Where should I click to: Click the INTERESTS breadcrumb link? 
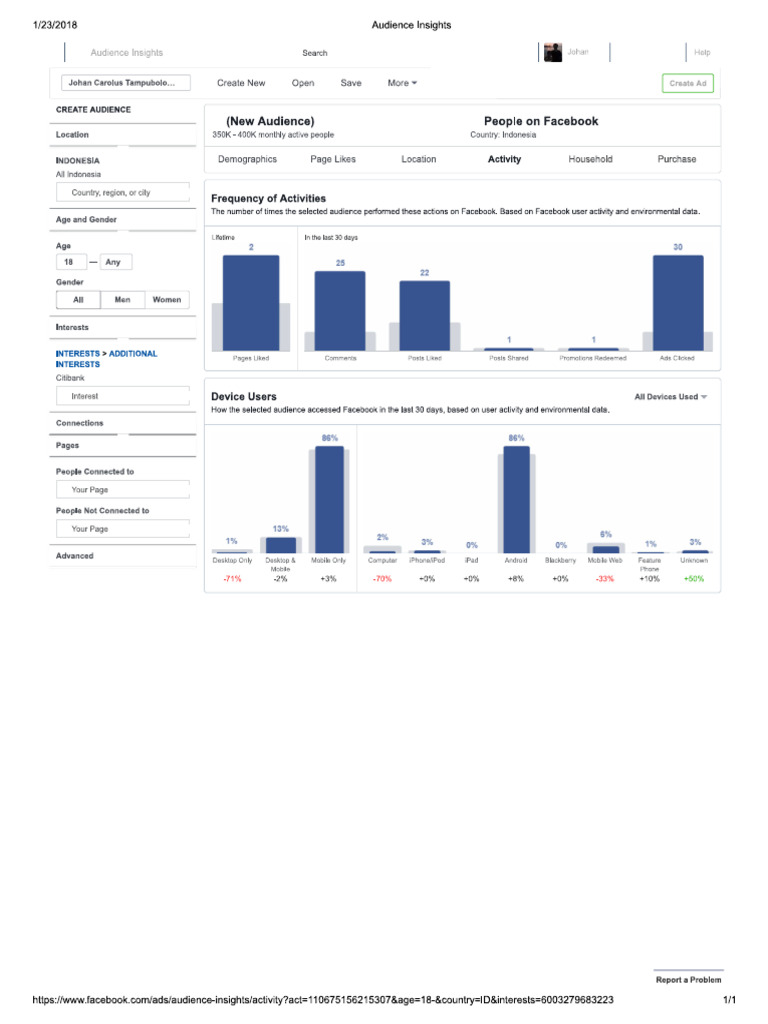click(78, 353)
